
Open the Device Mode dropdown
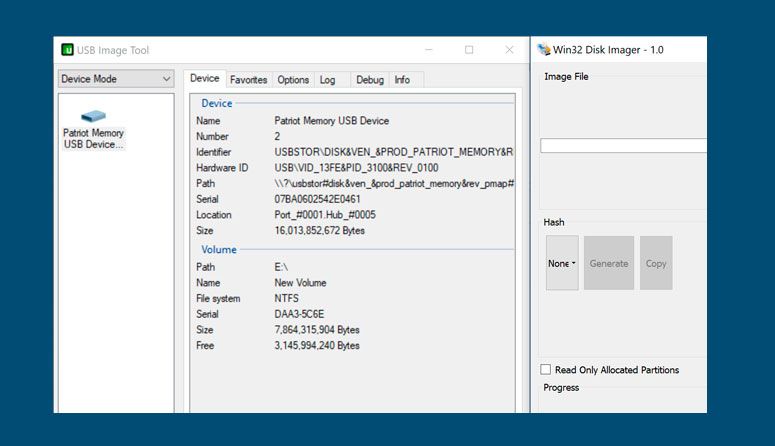point(116,79)
